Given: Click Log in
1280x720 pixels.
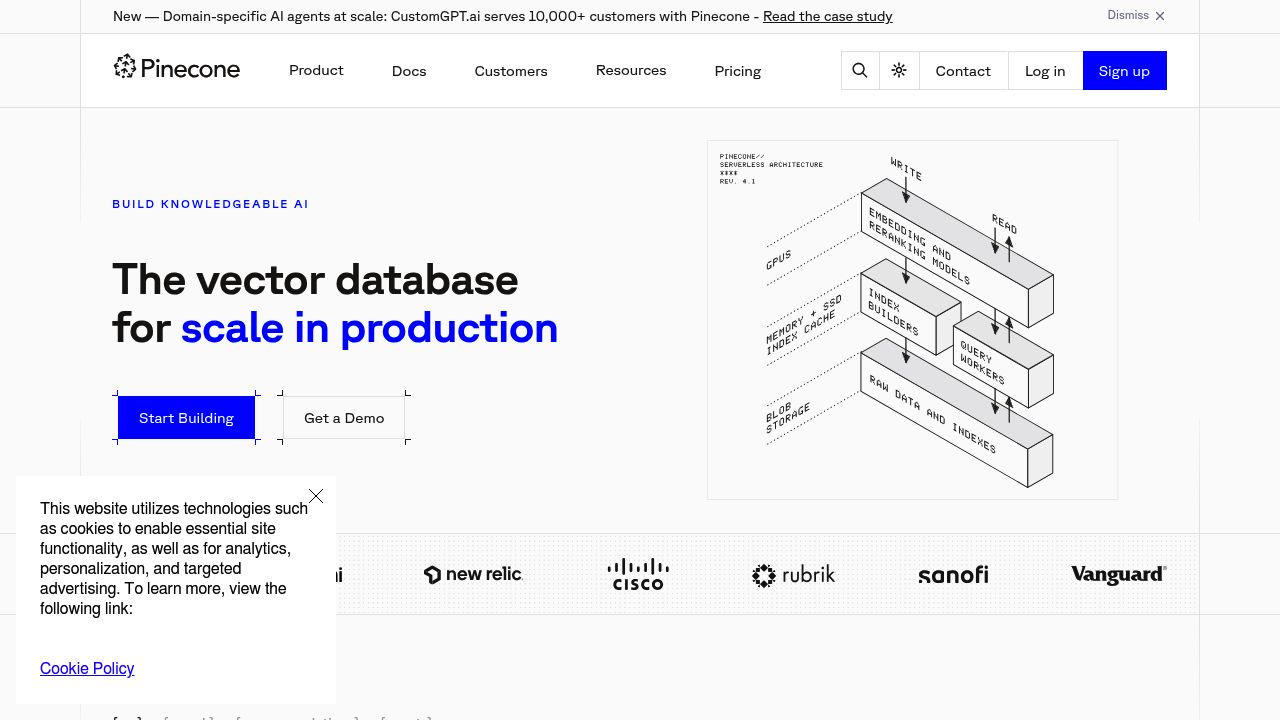Looking at the screenshot, I should 1045,70.
